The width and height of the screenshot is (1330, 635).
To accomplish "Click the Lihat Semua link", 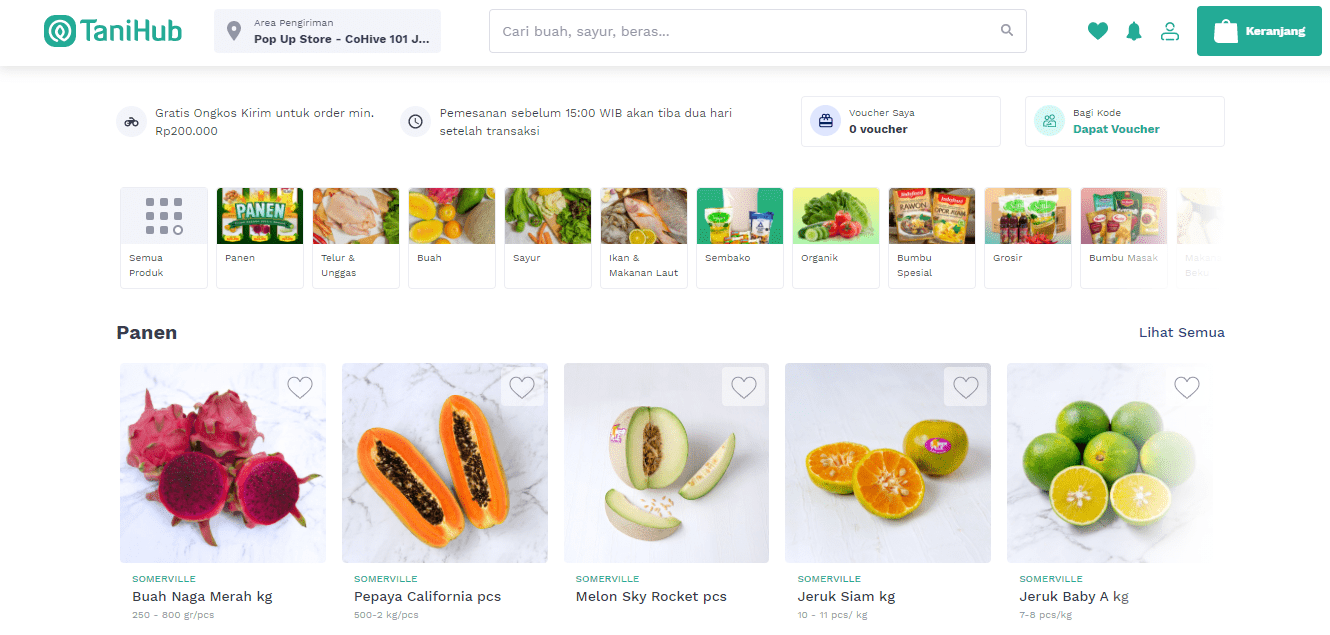I will click(1181, 333).
